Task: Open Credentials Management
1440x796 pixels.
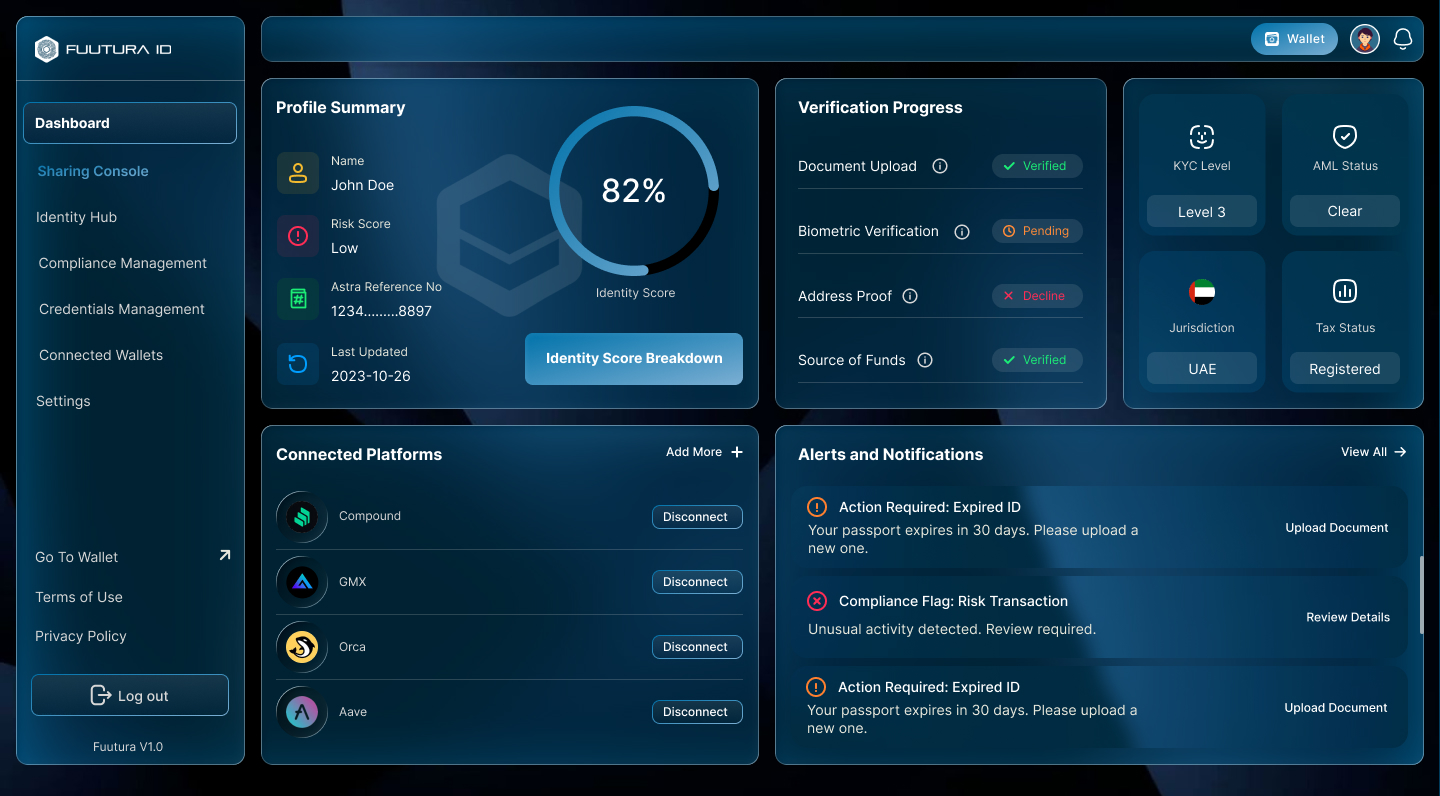Action: [122, 309]
